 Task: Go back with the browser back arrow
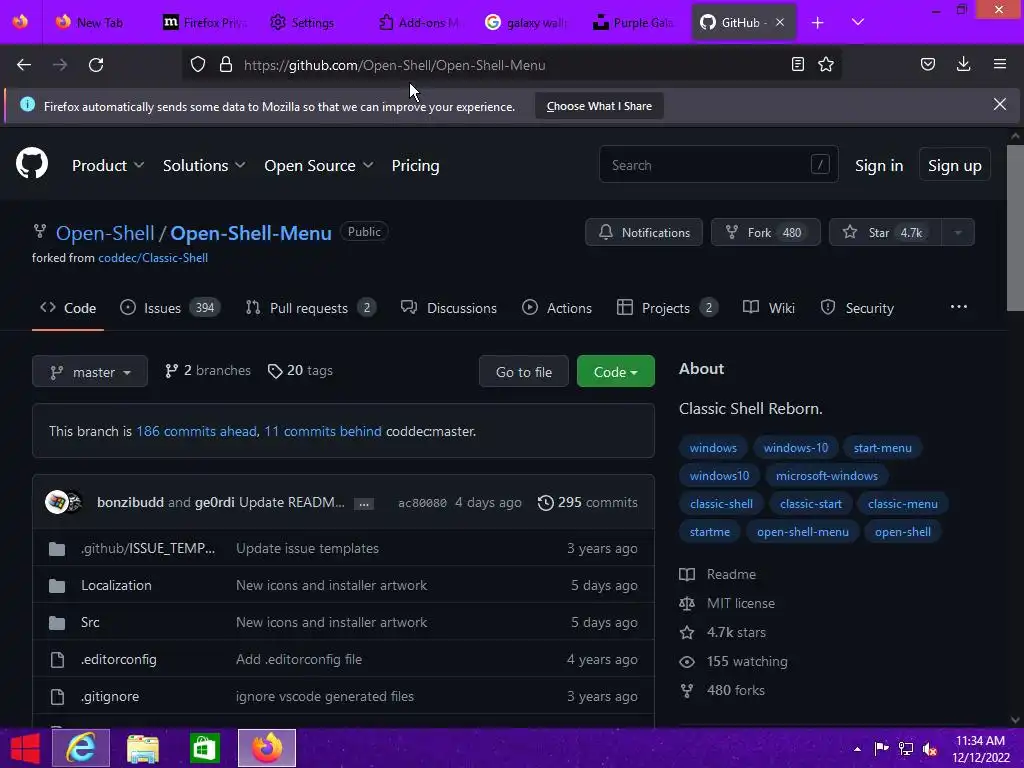[24, 65]
